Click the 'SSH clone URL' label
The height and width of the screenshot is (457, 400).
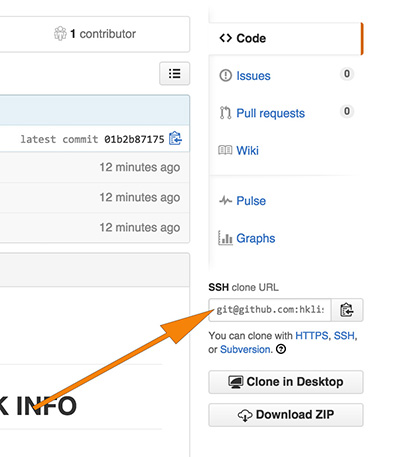[x=243, y=287]
